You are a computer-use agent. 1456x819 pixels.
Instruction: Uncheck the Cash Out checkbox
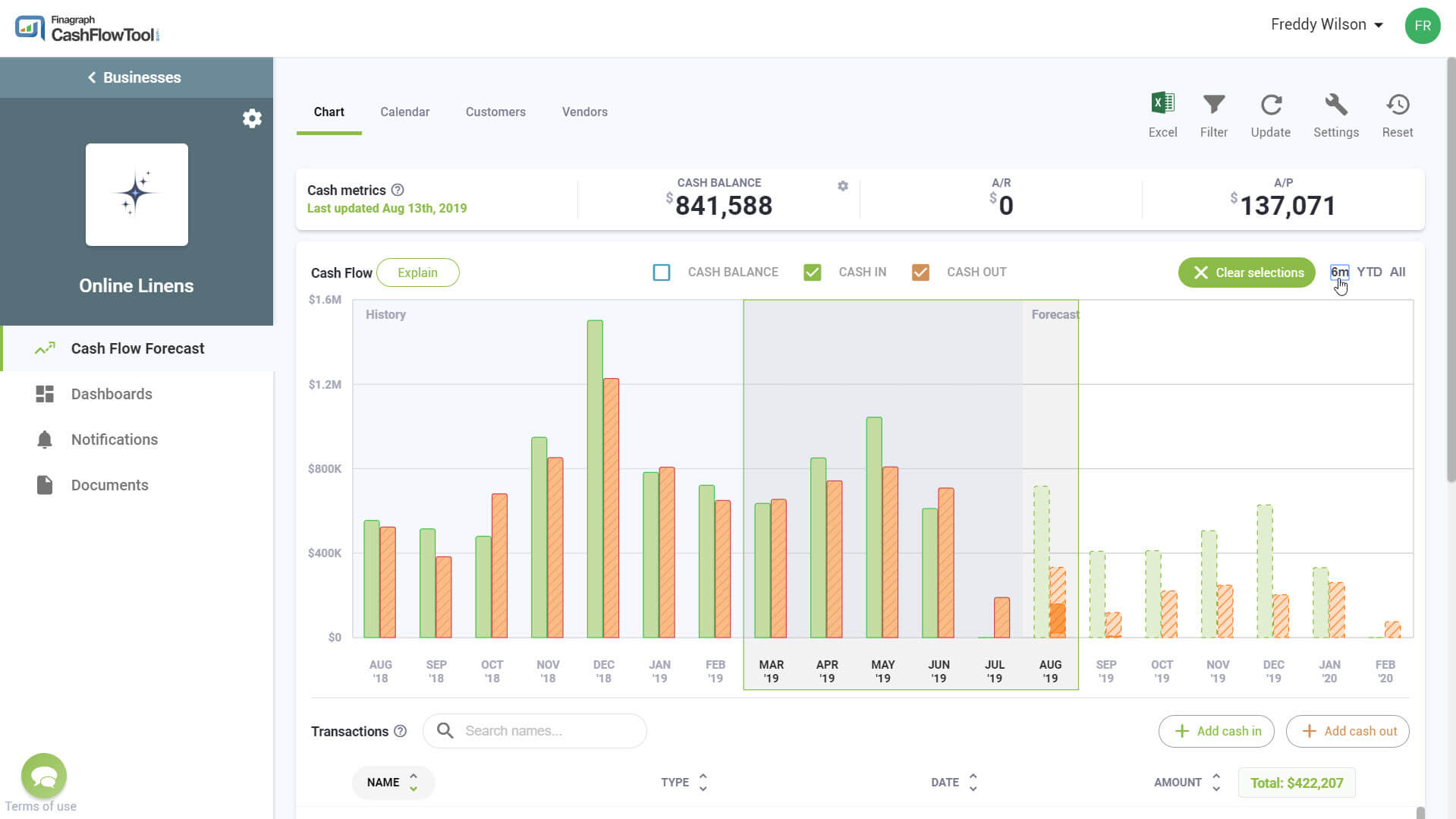[x=920, y=272]
